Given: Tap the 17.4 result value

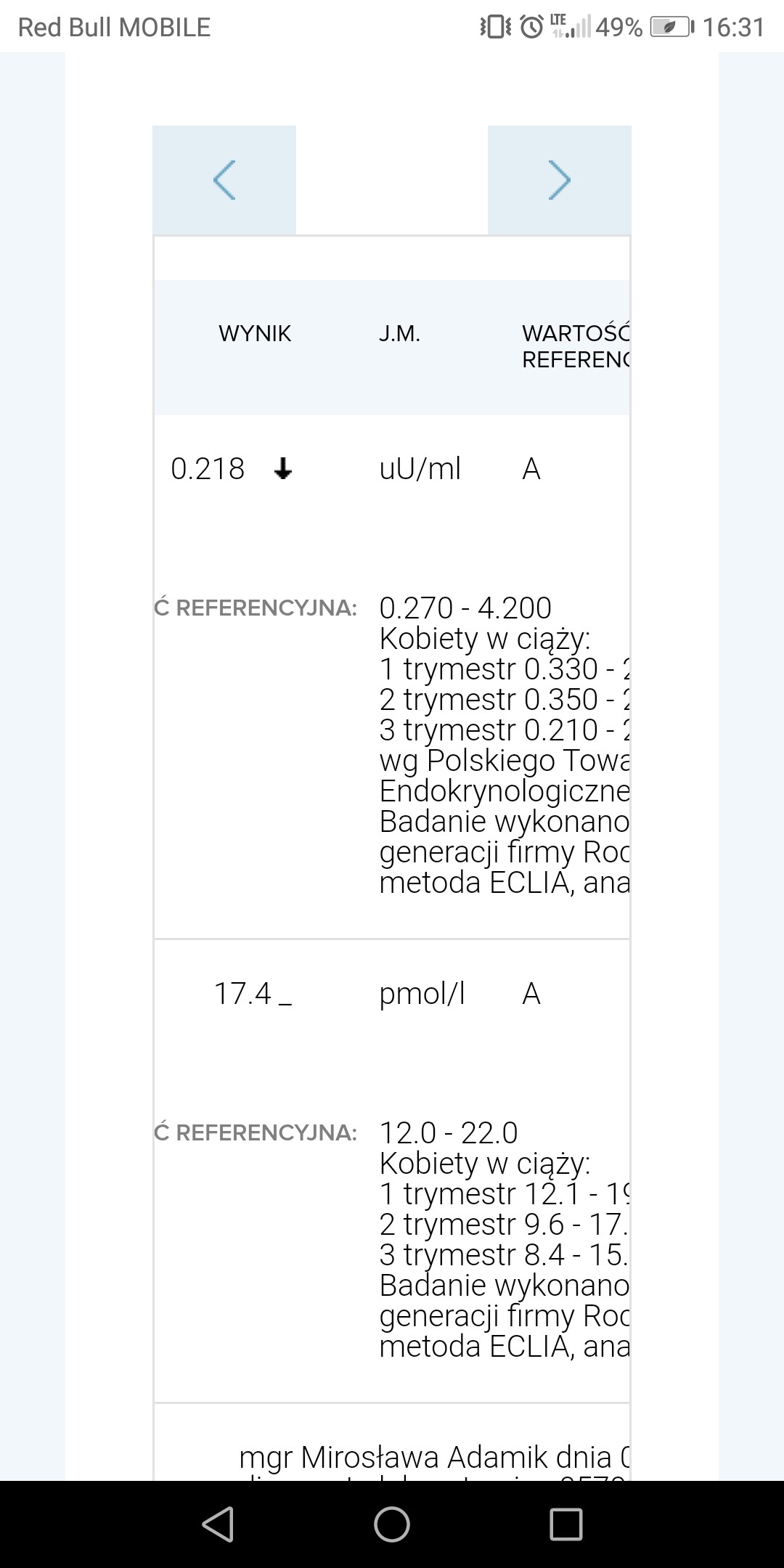Looking at the screenshot, I should click(x=242, y=993).
